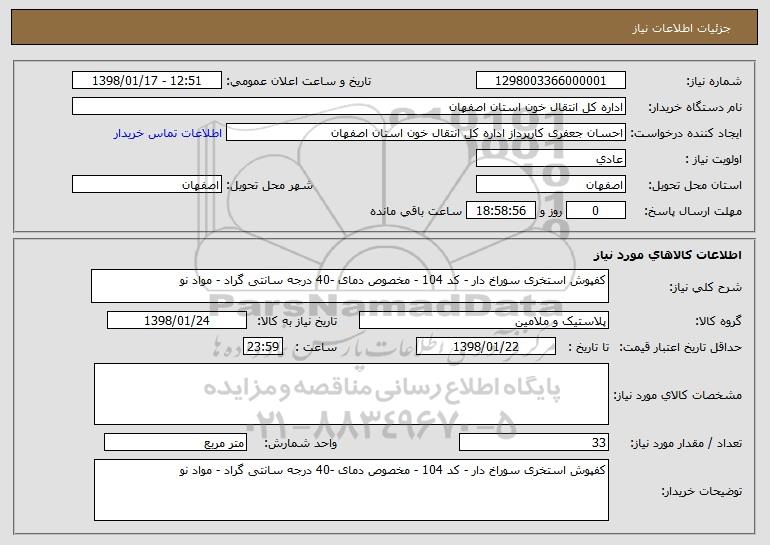Click the label تاریخ و ساعت اعلان عمومی
The width and height of the screenshot is (770, 545).
click(x=299, y=81)
